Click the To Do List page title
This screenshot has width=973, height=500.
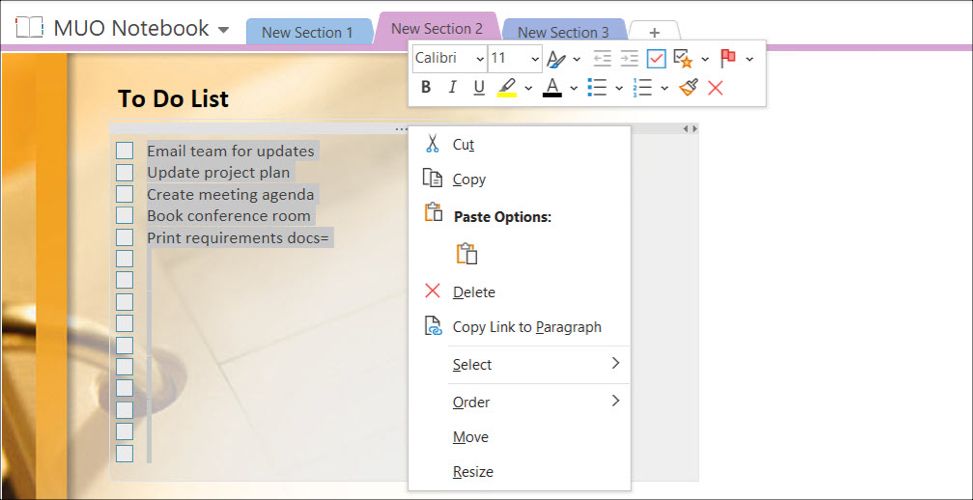[x=173, y=99]
